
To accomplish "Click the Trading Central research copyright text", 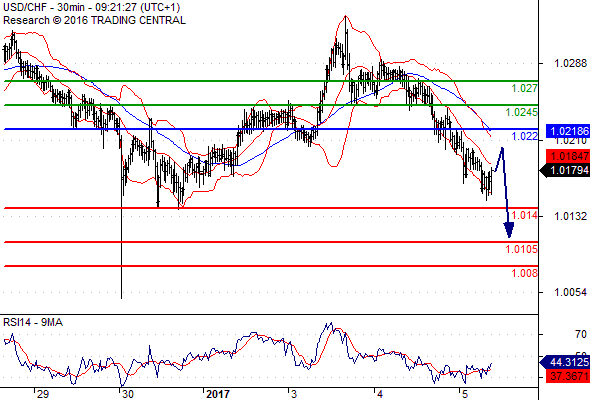I will point(94,20).
